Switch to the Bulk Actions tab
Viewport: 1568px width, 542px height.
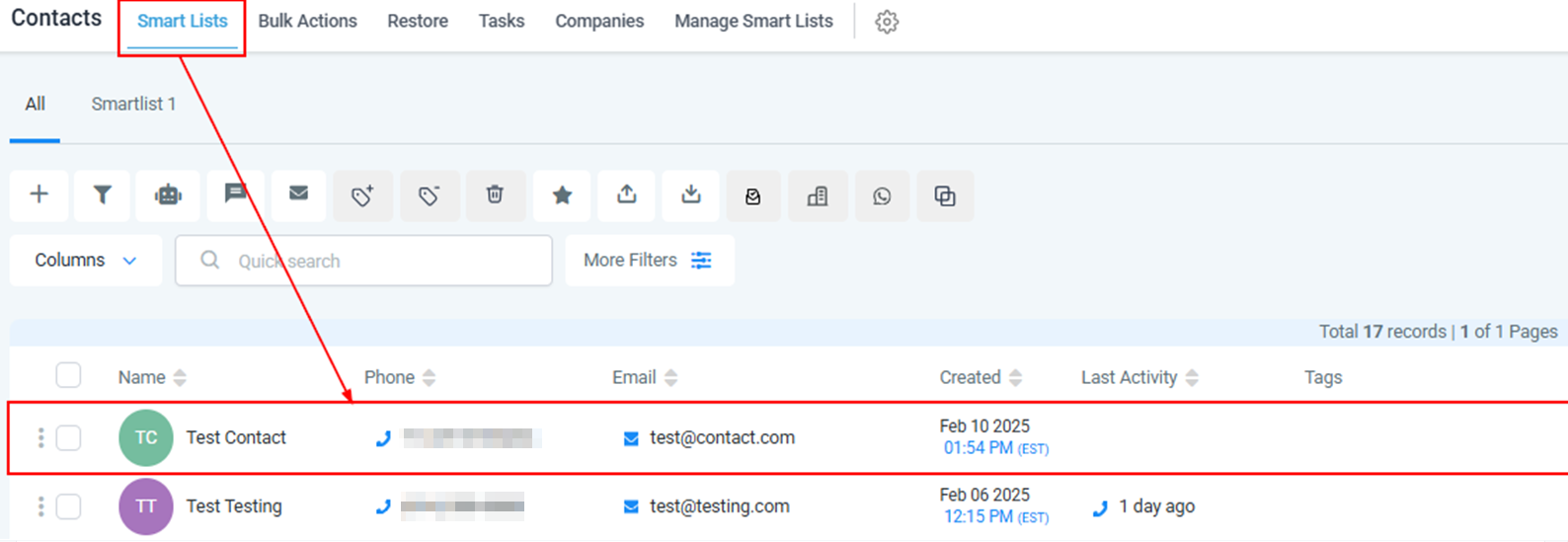coord(307,21)
